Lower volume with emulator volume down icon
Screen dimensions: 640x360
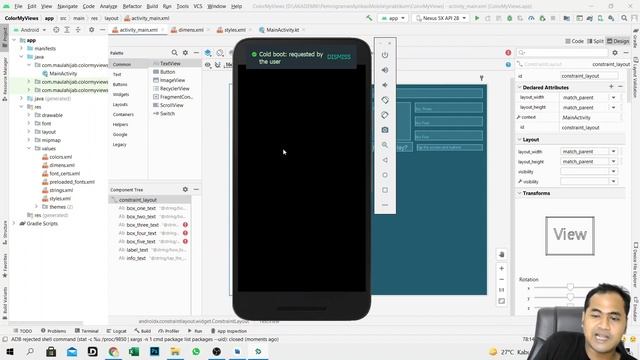point(385,85)
